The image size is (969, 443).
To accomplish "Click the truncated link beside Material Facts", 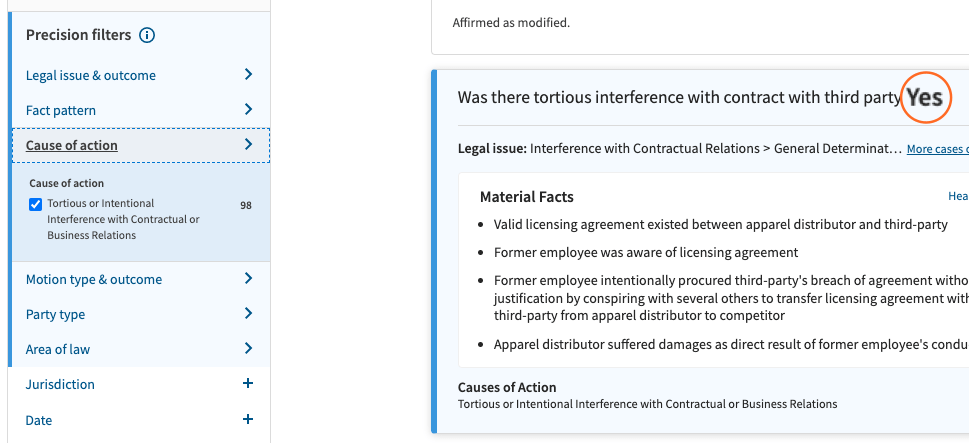I will (x=958, y=198).
